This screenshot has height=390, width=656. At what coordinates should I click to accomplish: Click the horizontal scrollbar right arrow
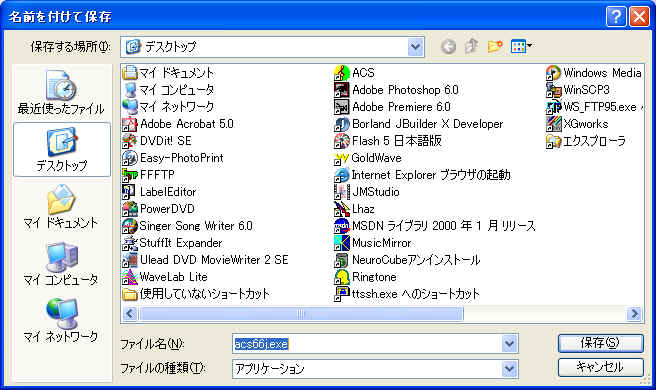(635, 313)
